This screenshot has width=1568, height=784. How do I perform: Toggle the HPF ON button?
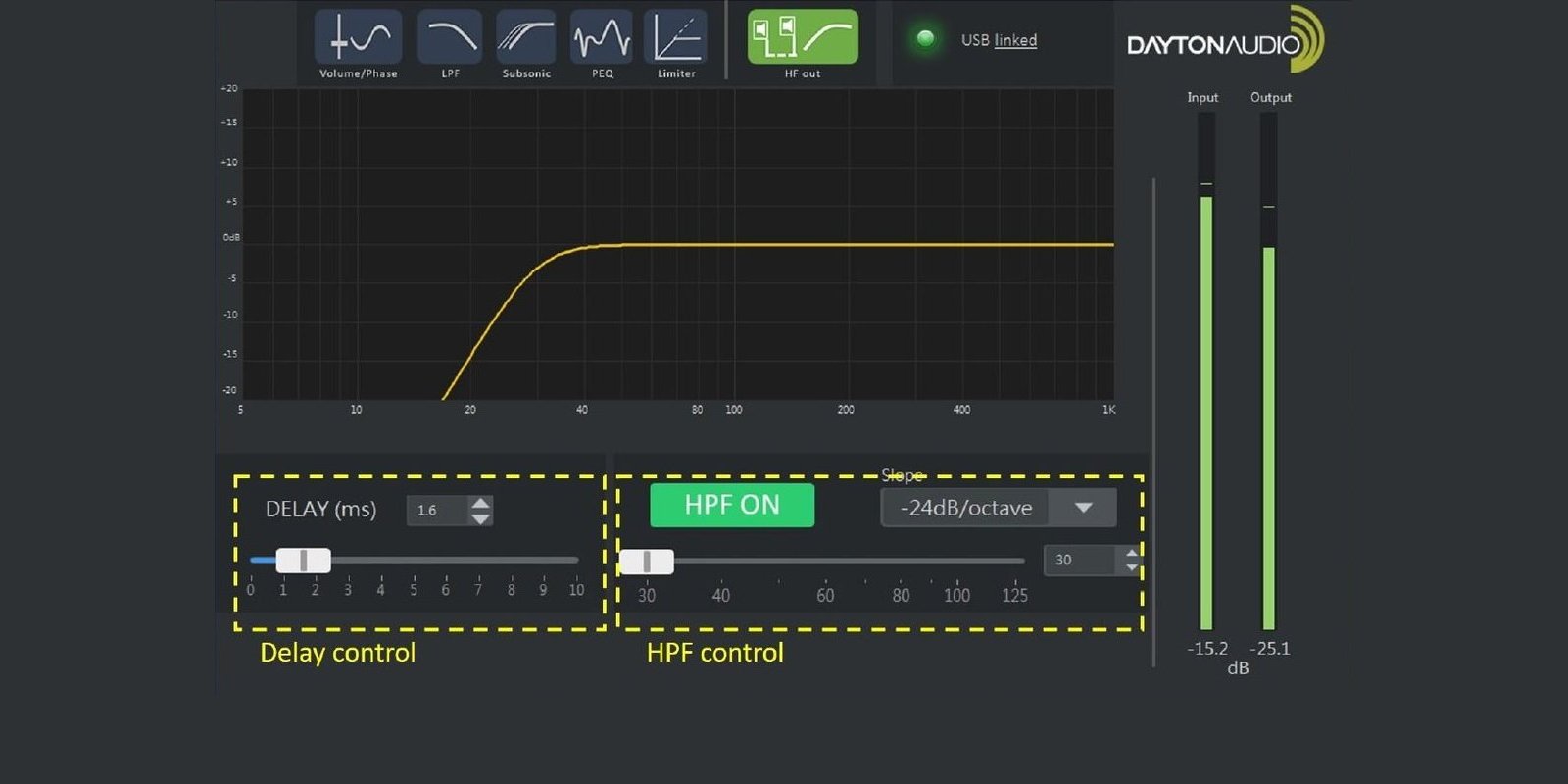tap(732, 505)
